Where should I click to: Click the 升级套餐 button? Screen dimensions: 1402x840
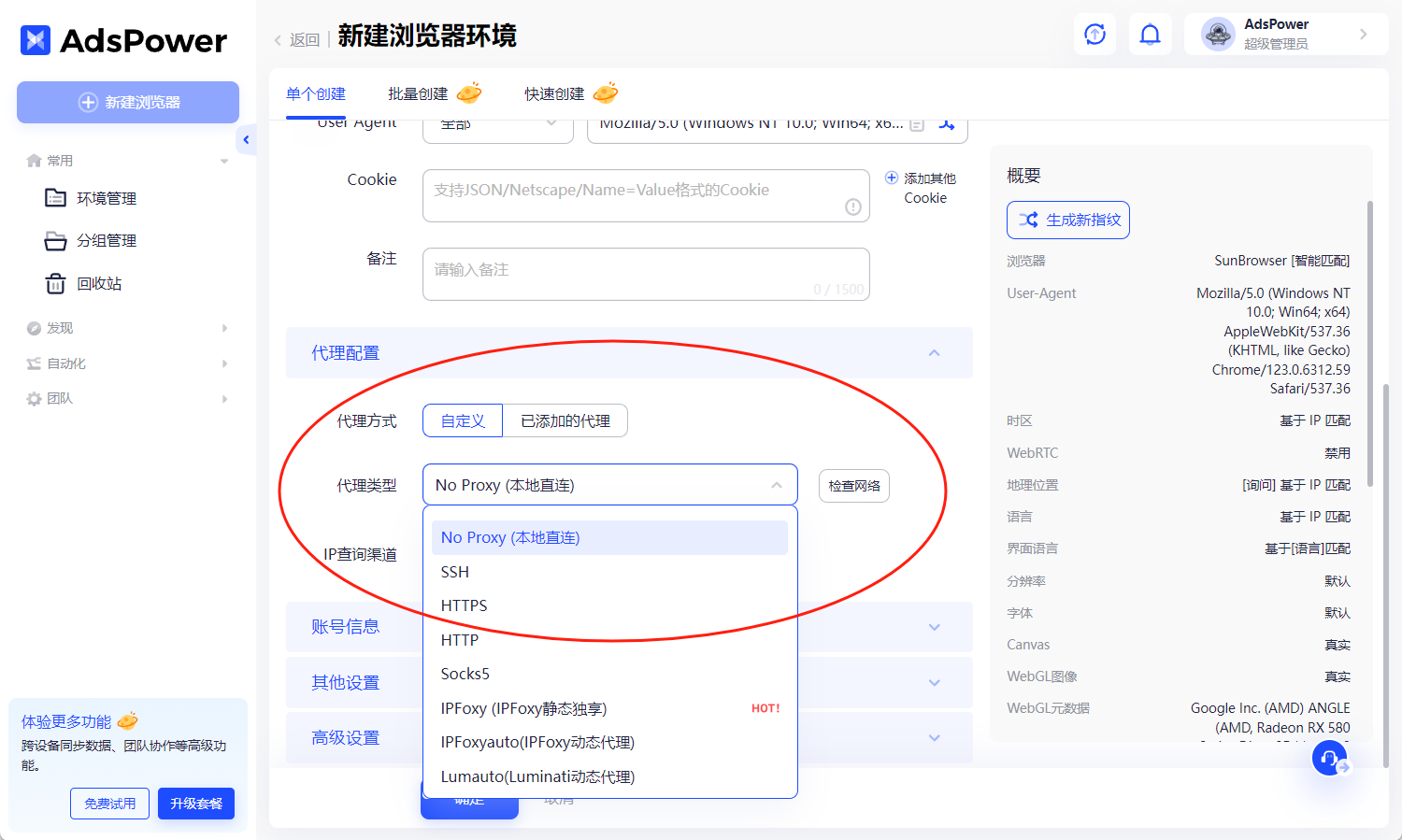coord(196,804)
